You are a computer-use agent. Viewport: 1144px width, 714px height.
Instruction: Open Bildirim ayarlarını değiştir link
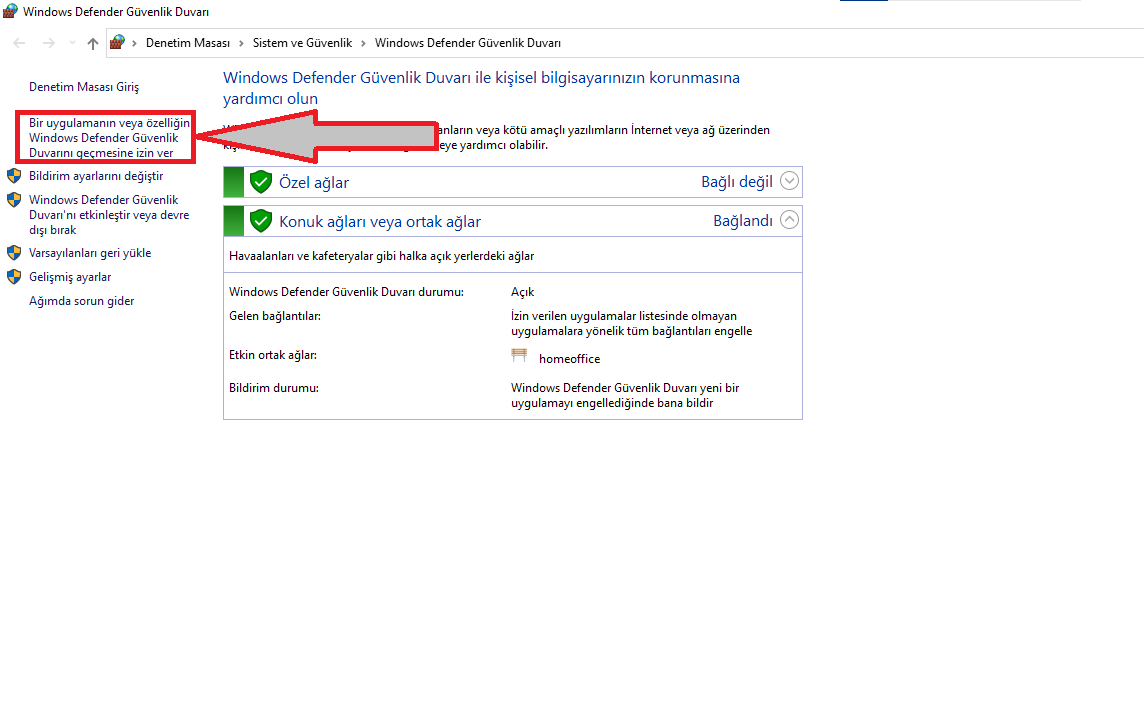[x=96, y=176]
